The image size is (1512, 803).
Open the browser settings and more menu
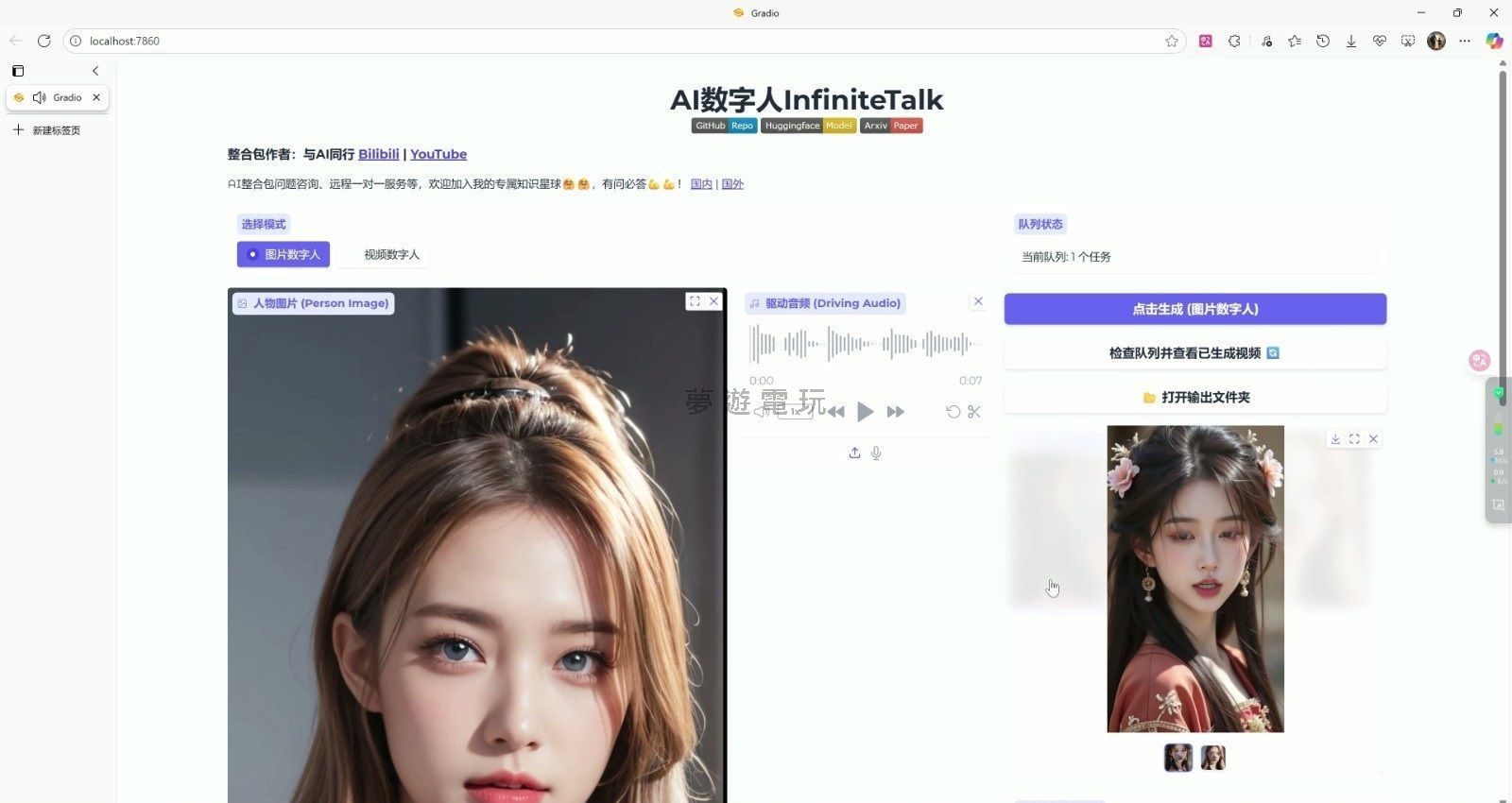[x=1465, y=41]
